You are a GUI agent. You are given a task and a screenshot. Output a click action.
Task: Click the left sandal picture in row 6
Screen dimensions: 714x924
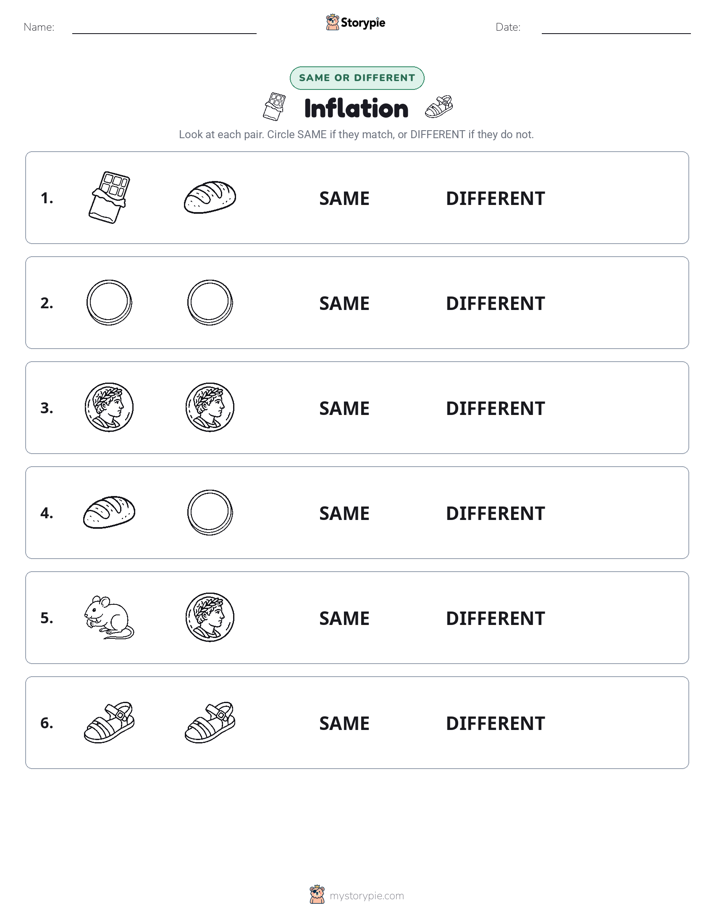109,722
